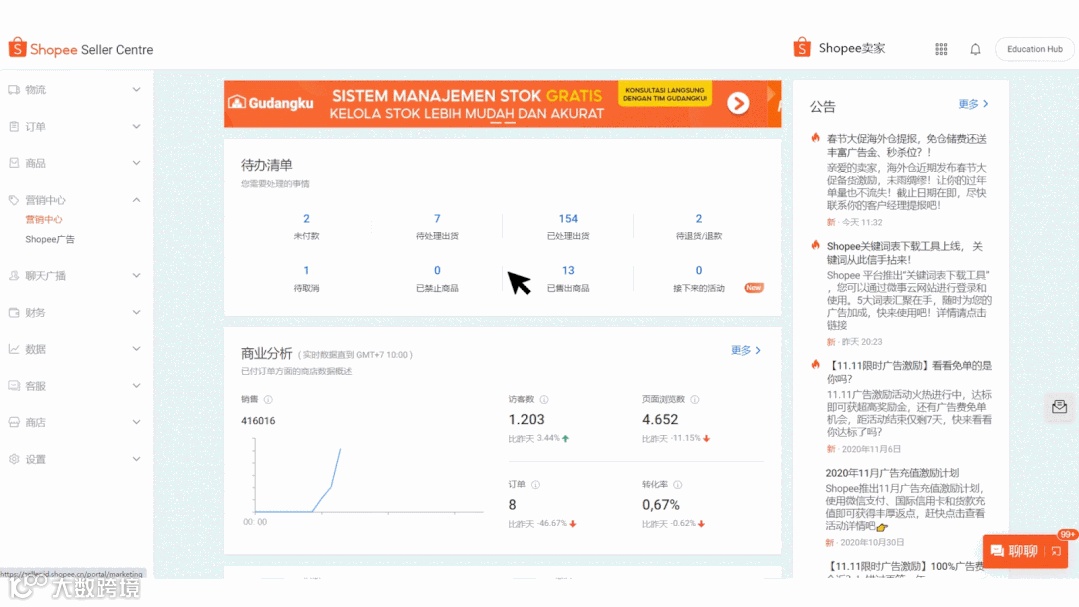Expand the 商店 menu chevron

(136, 422)
